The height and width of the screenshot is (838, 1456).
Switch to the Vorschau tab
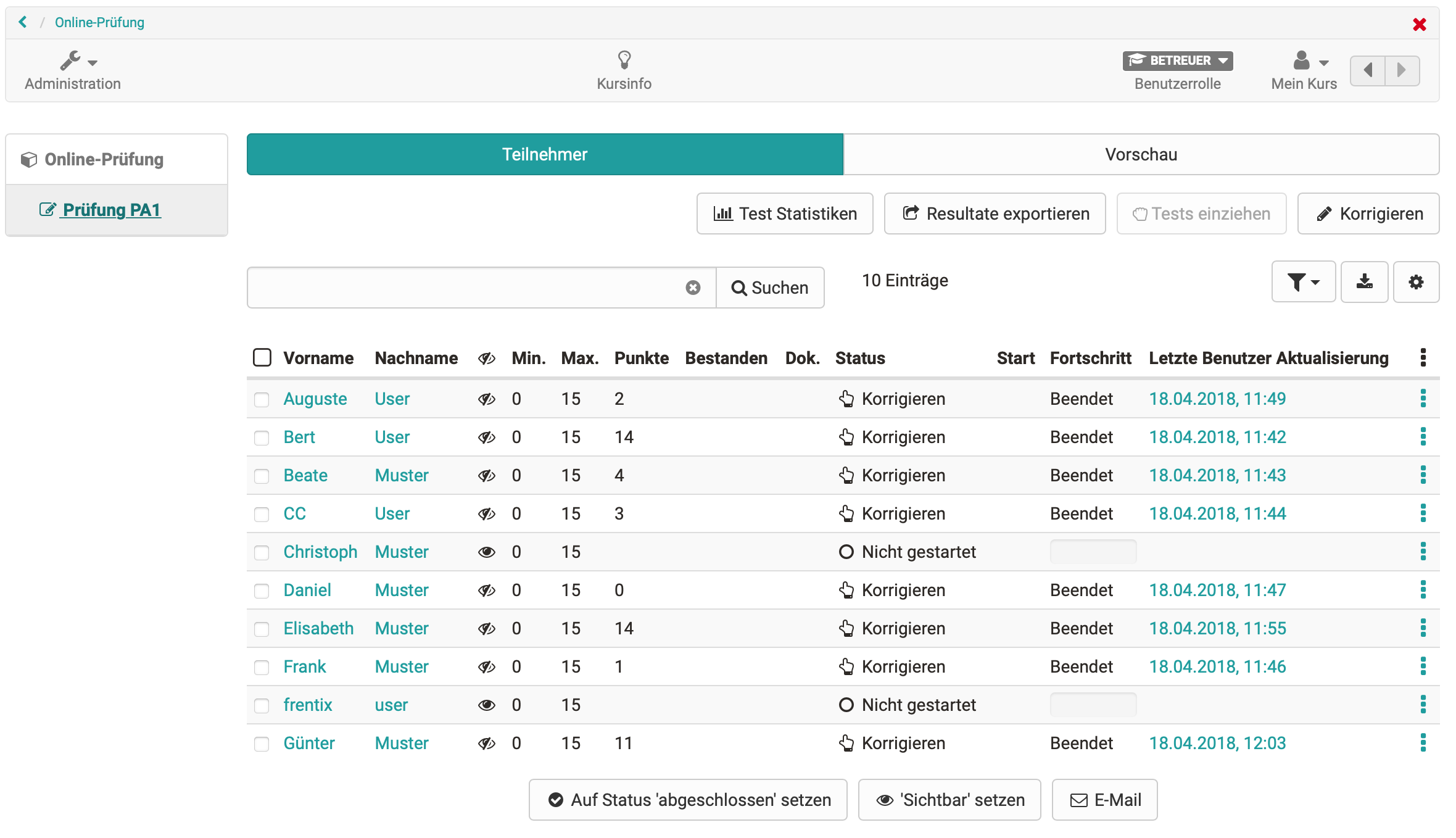pyautogui.click(x=1141, y=154)
